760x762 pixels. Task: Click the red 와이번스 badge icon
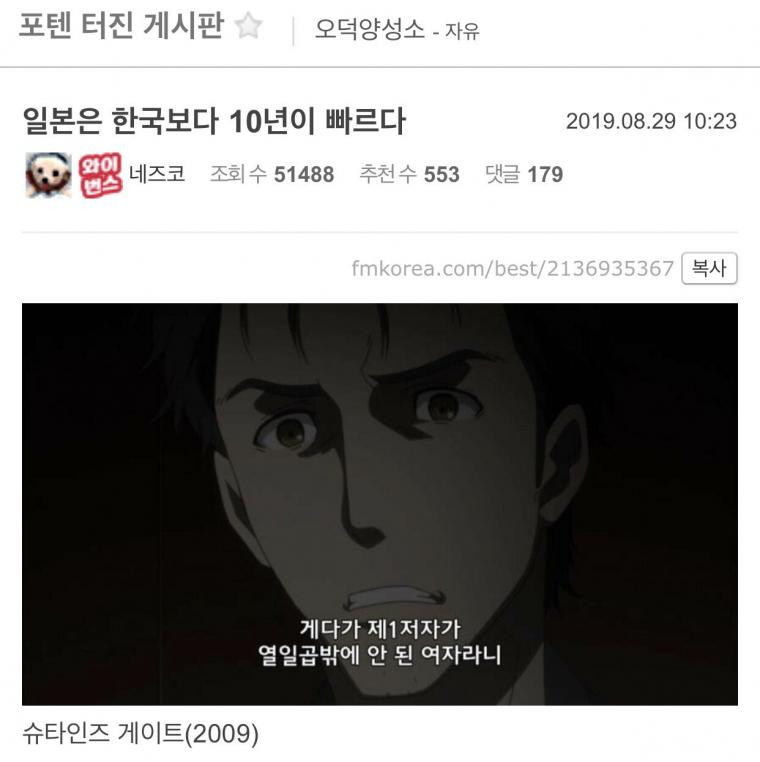(100, 175)
